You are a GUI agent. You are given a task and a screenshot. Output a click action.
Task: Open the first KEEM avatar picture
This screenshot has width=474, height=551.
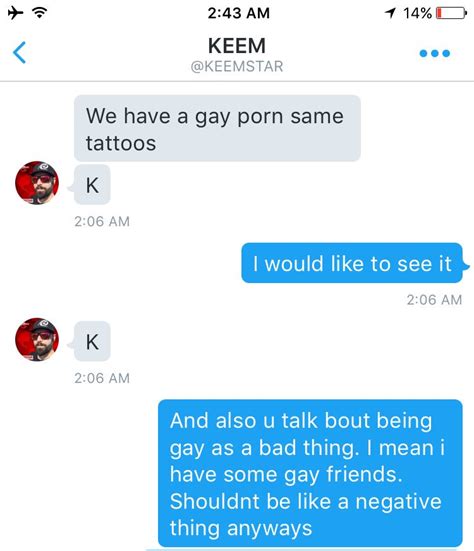pyautogui.click(x=37, y=183)
